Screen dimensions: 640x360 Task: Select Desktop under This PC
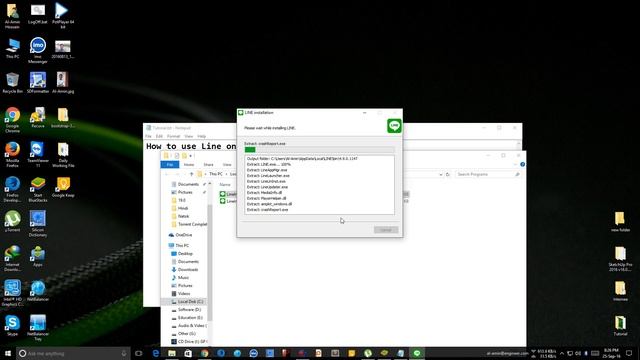(182, 253)
